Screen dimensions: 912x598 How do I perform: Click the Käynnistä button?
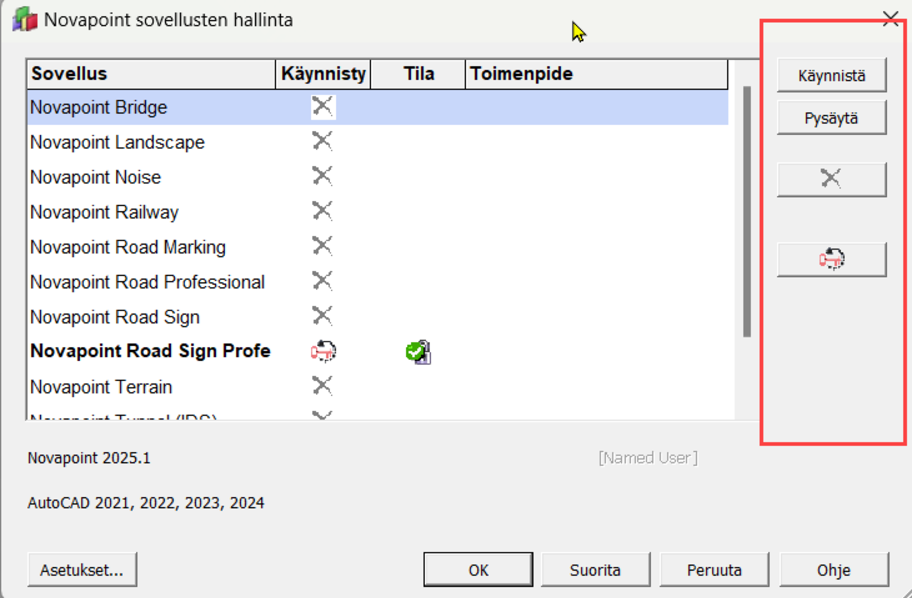[831, 75]
